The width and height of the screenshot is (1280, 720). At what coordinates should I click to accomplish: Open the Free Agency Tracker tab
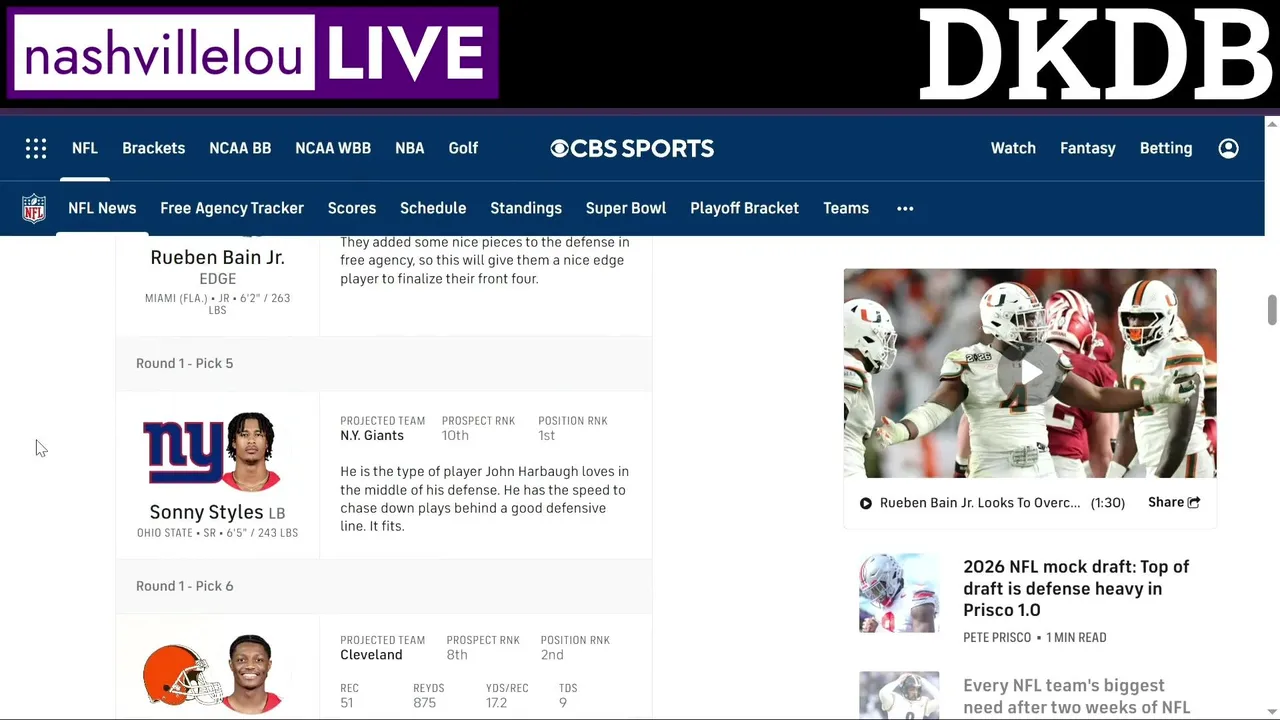232,208
